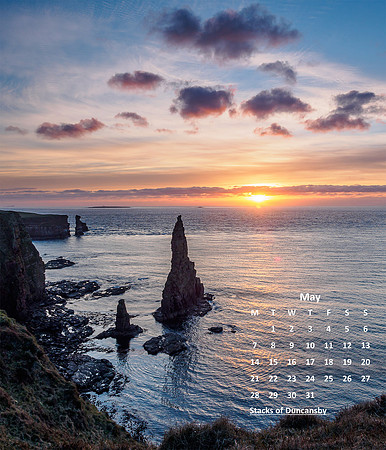Select date 6 in the calendar
This screenshot has width=386, height=450.
point(366,329)
